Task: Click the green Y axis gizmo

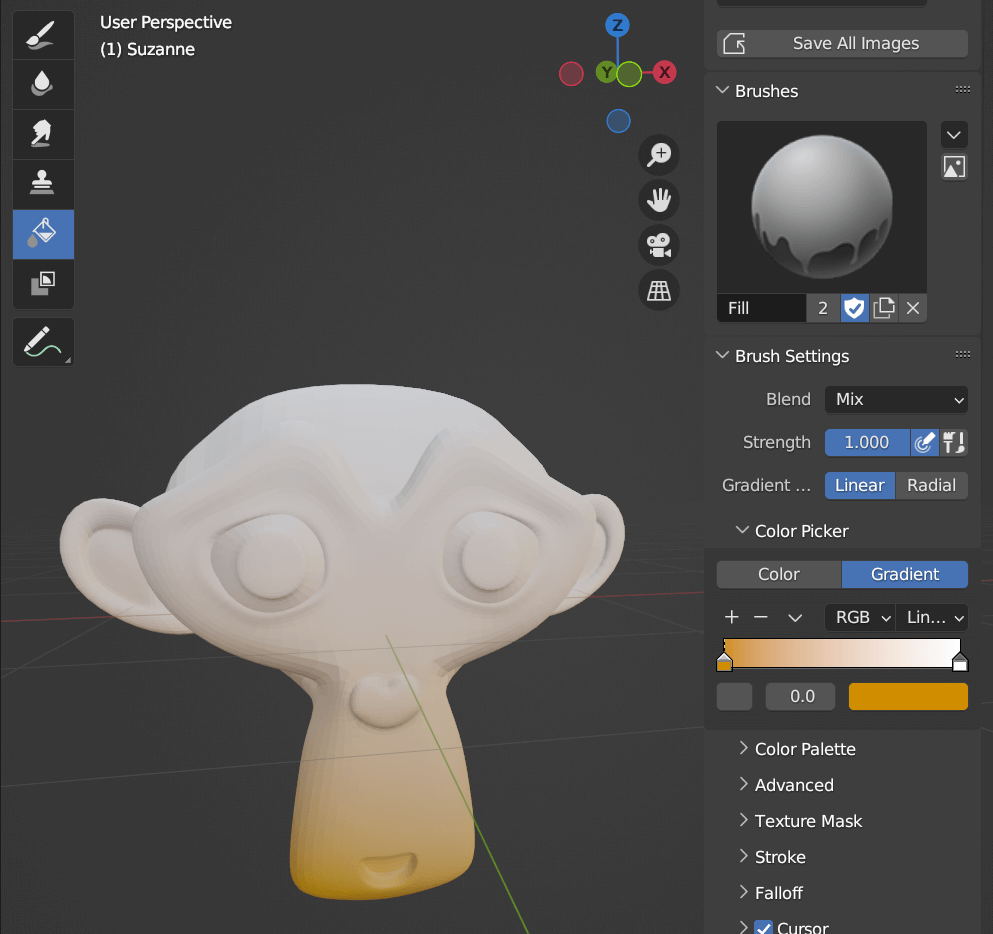Action: (x=607, y=72)
